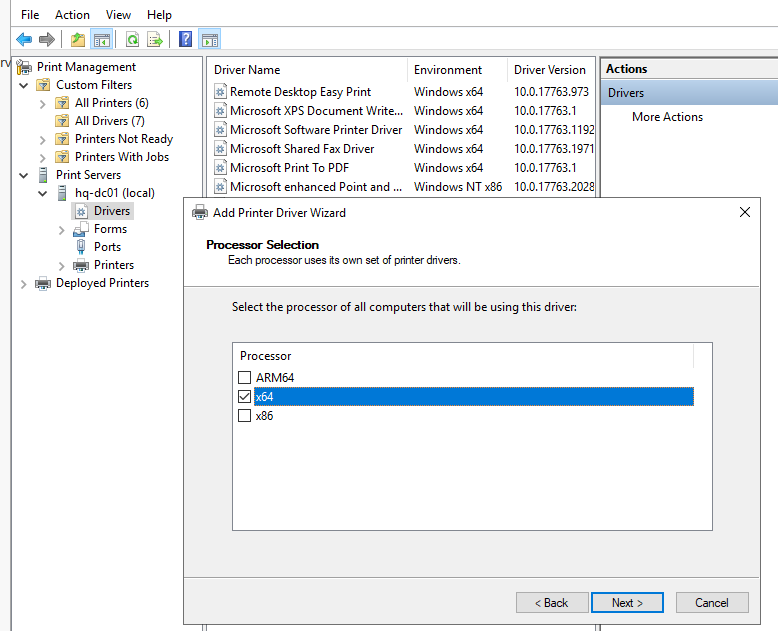Open the View menu

click(x=118, y=15)
